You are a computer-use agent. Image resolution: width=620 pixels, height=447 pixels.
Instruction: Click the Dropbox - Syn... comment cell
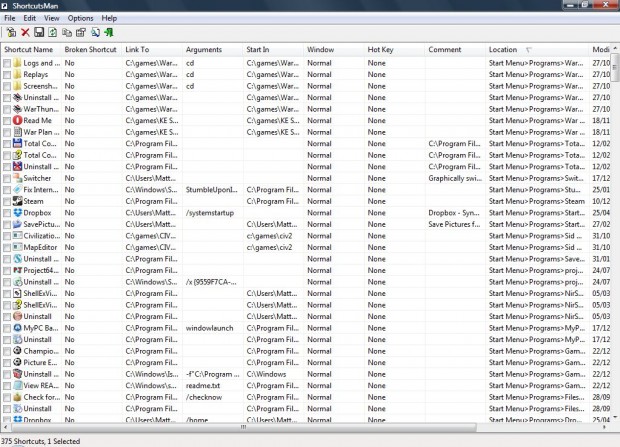pos(456,213)
